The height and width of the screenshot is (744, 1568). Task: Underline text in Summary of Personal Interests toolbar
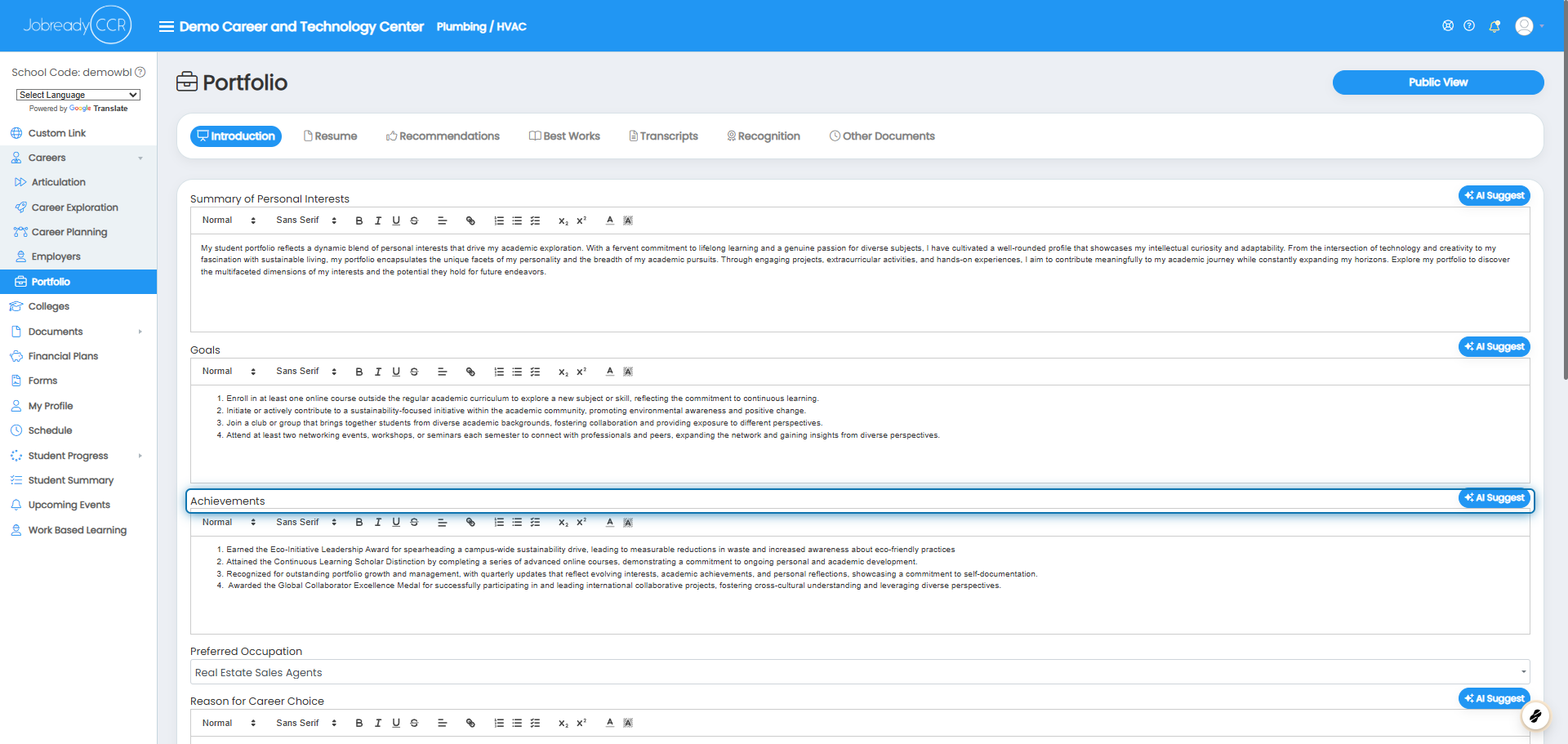396,221
